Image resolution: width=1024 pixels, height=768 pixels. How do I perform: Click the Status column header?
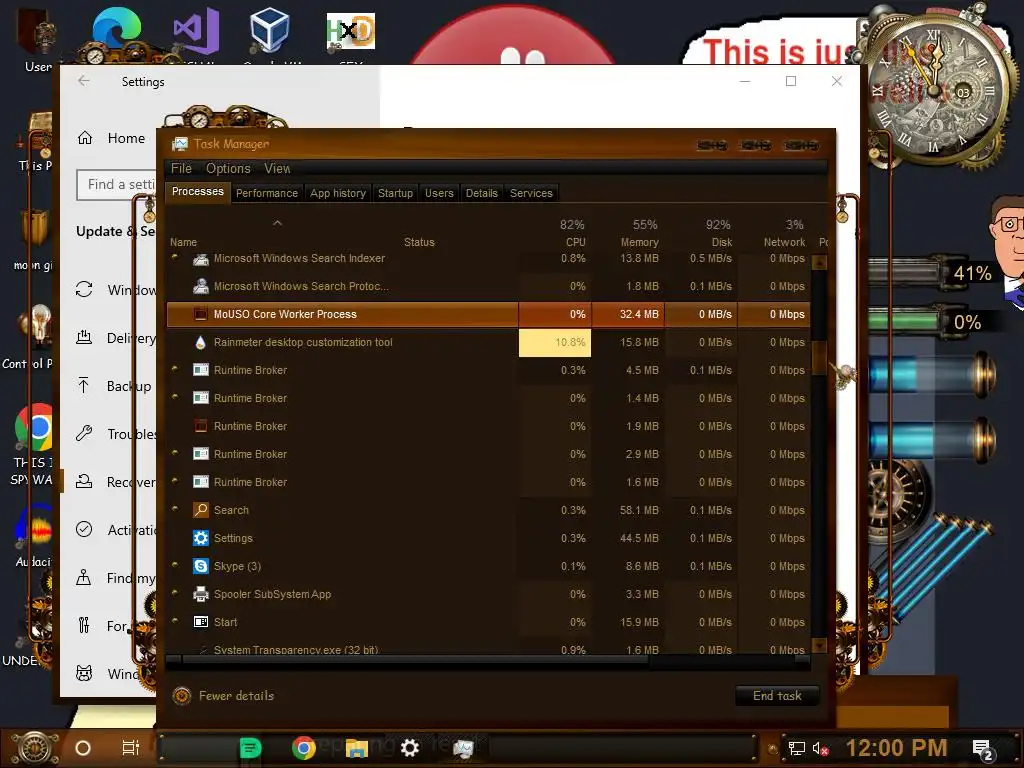tap(419, 242)
